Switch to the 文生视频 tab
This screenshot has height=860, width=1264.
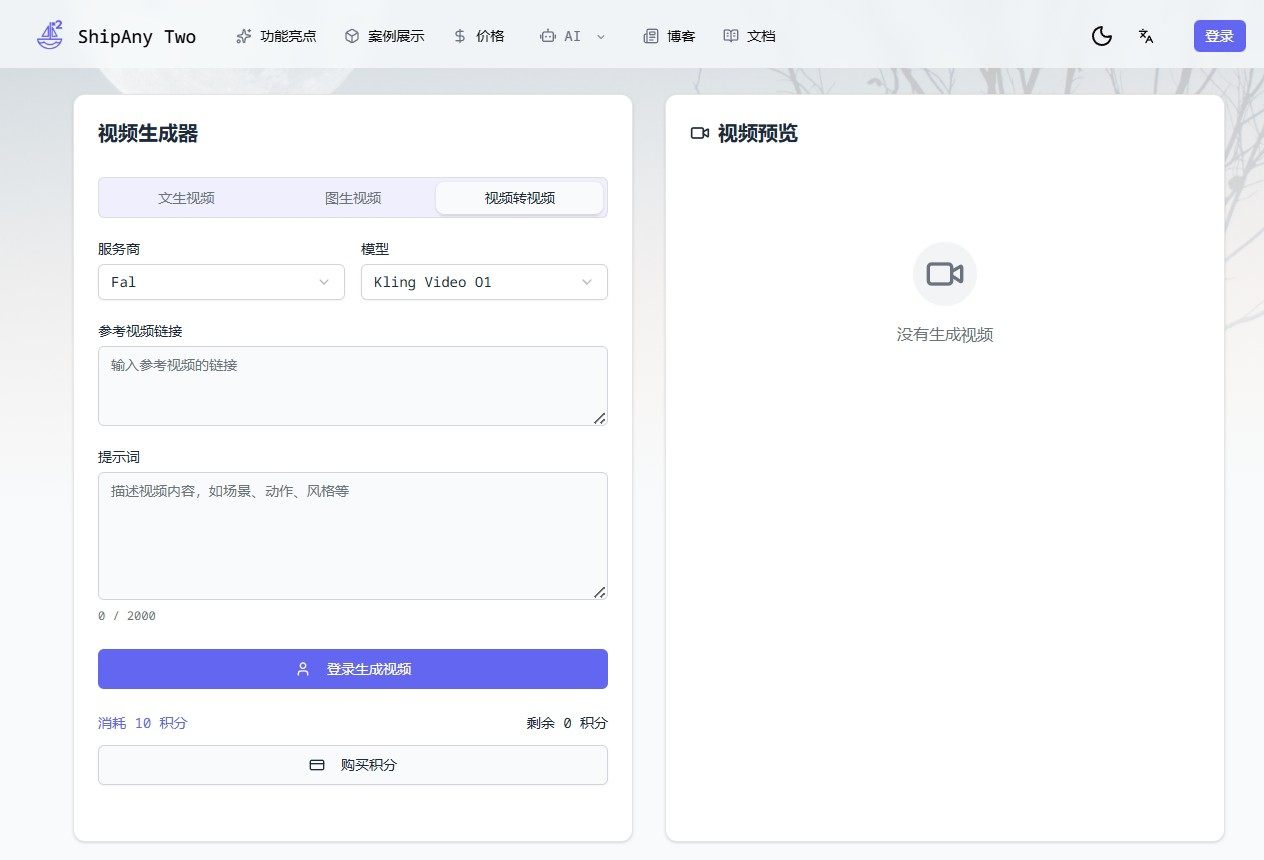186,198
